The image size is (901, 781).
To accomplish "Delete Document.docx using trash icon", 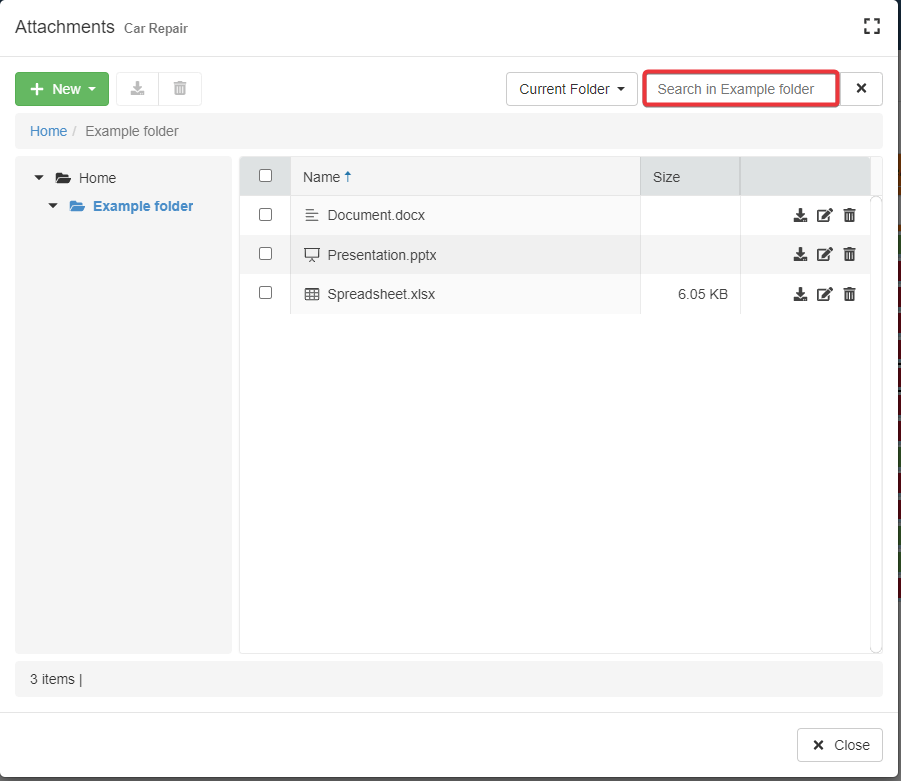I will (x=849, y=215).
